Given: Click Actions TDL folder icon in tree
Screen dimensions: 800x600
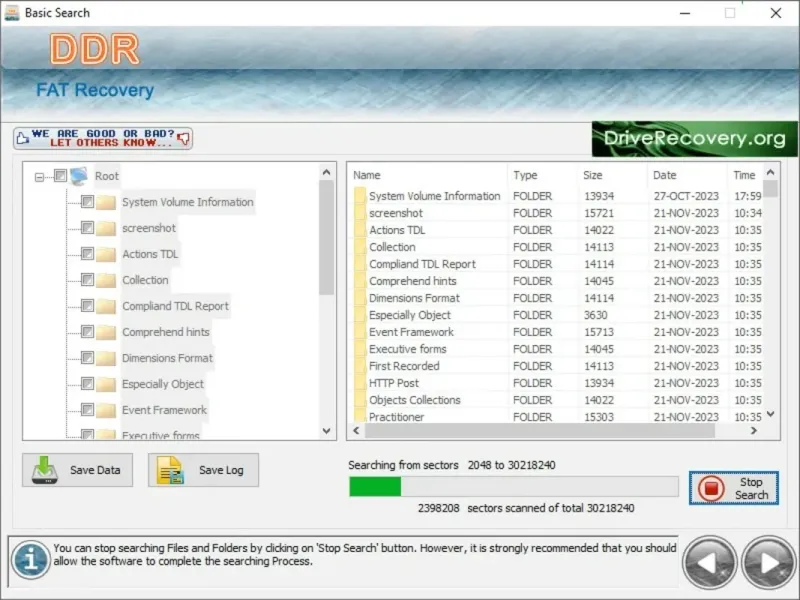Looking at the screenshot, I should (x=106, y=254).
